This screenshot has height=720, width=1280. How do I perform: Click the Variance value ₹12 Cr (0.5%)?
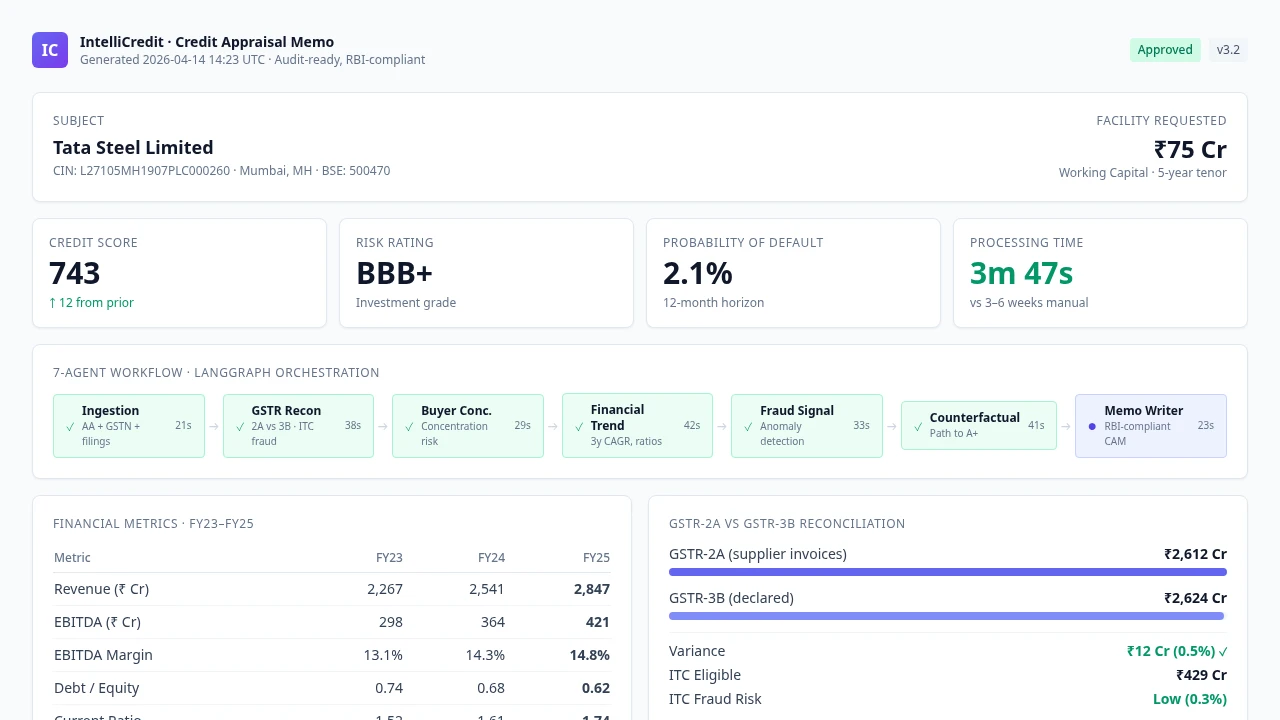click(1171, 651)
